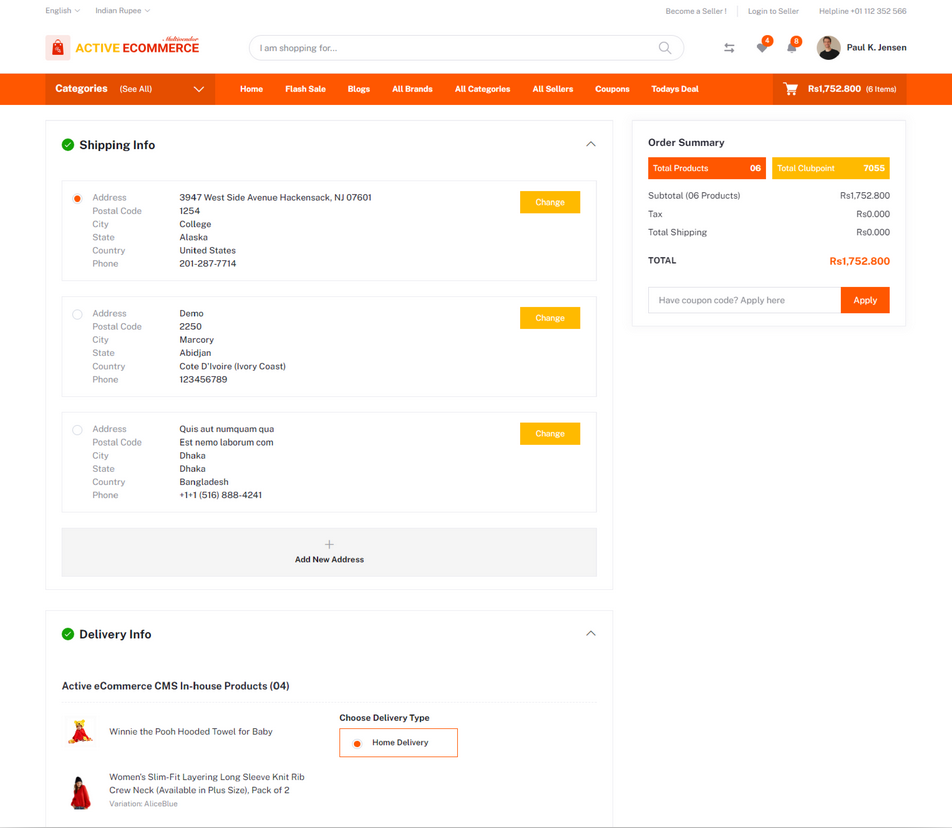
Task: Apply the coupon code
Action: 865,300
